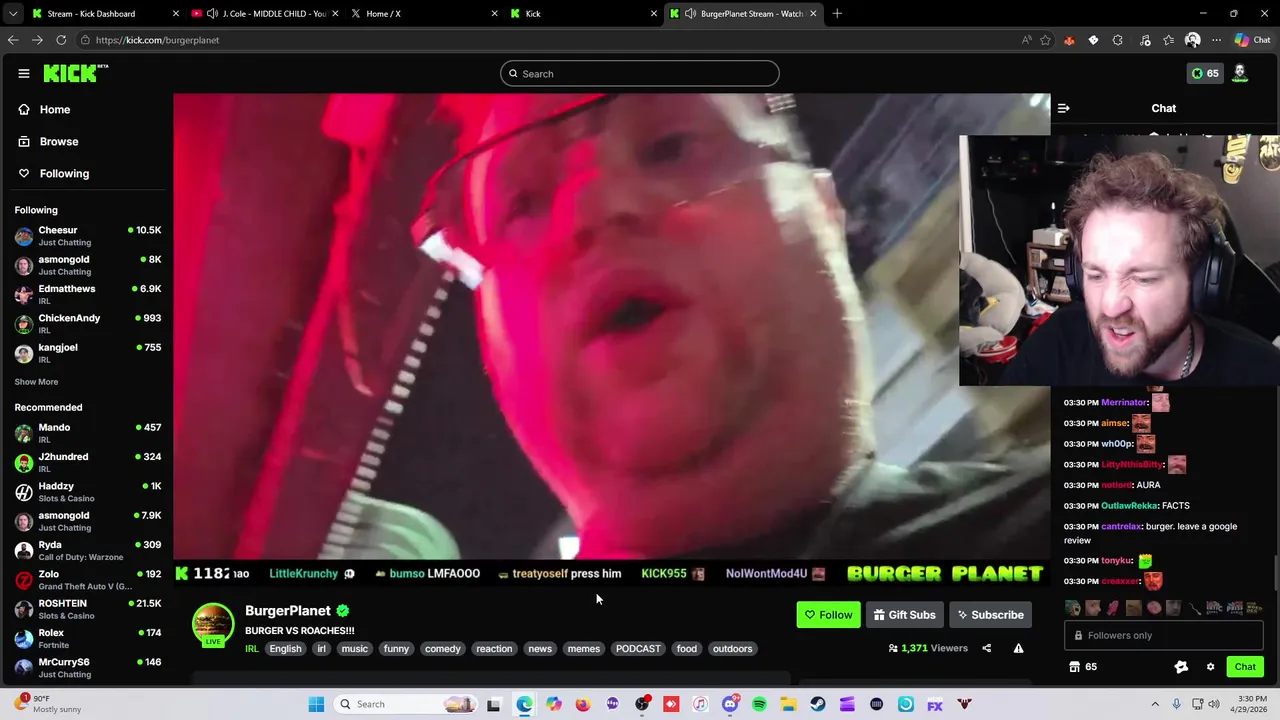
Task: Bookmark page with star icon
Action: click(1045, 40)
